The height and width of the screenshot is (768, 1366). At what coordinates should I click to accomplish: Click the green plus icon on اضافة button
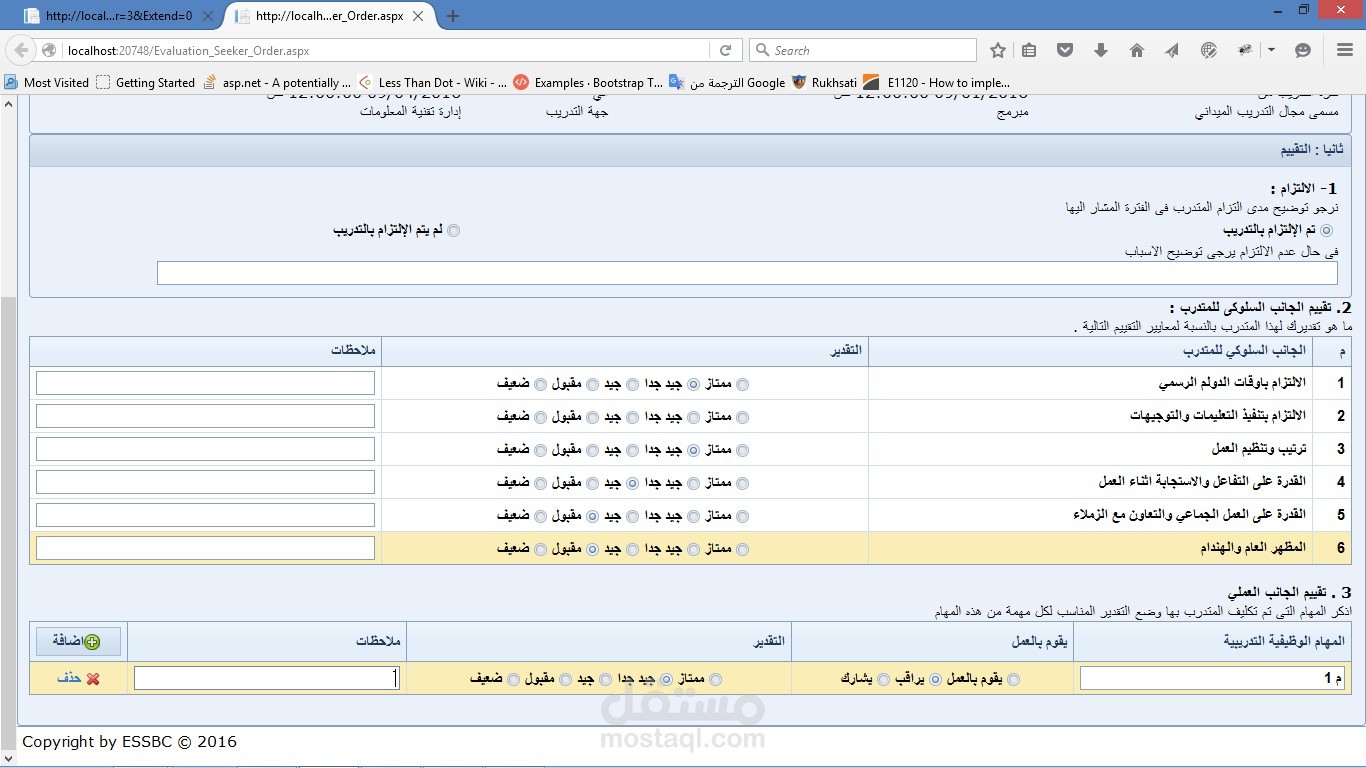click(92, 642)
